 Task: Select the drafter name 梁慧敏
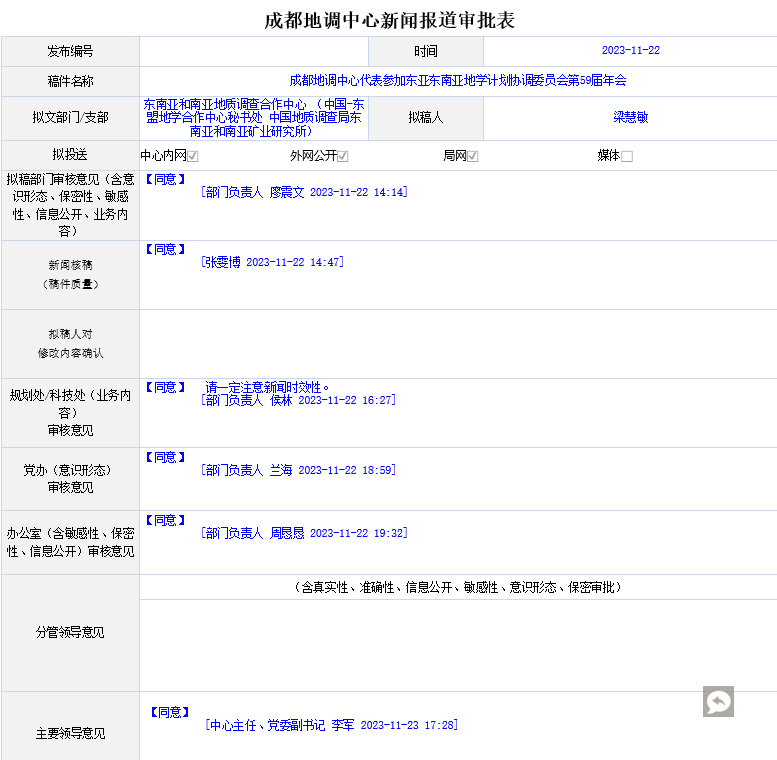630,117
